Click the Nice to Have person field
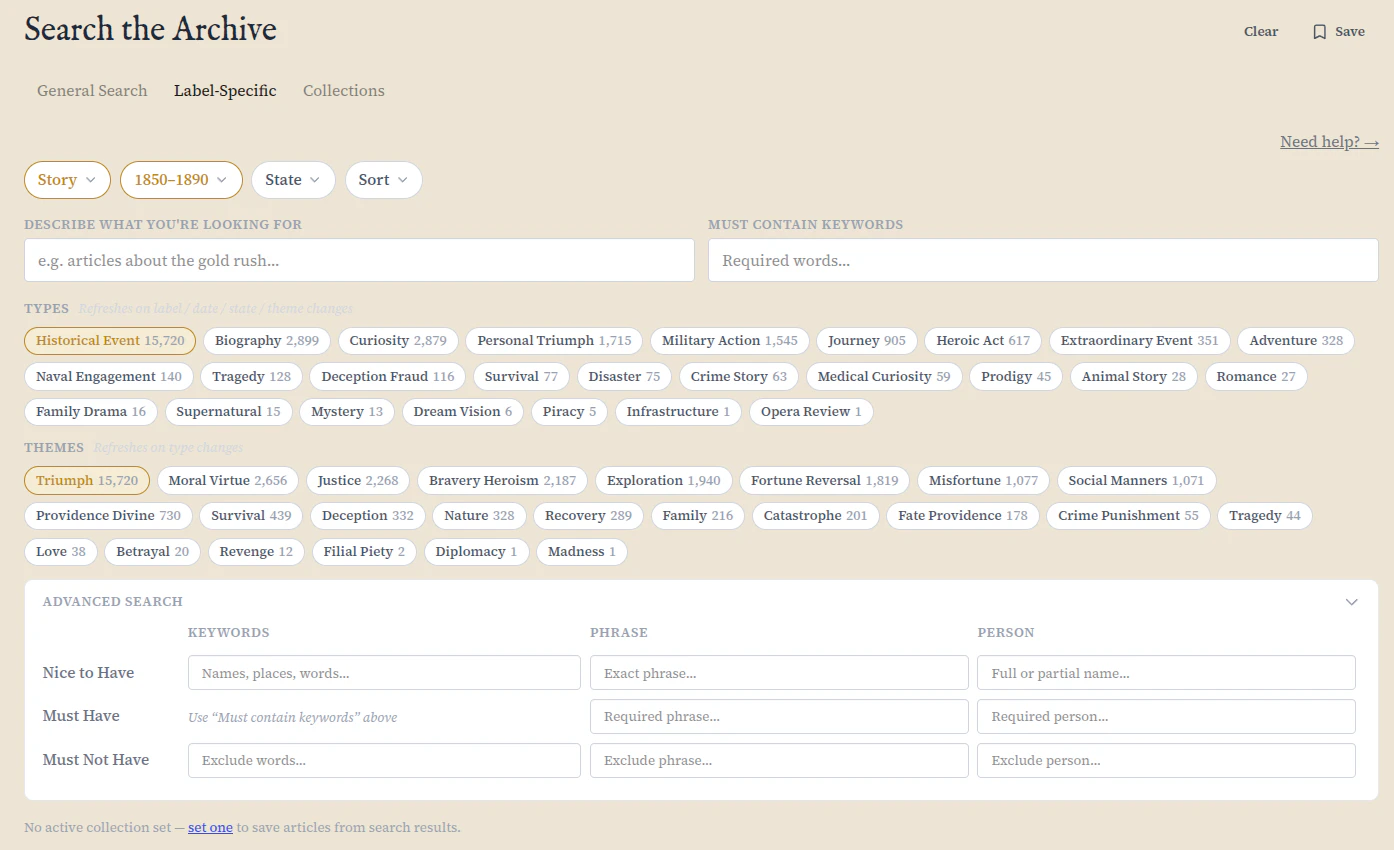1394x850 pixels. [1166, 673]
